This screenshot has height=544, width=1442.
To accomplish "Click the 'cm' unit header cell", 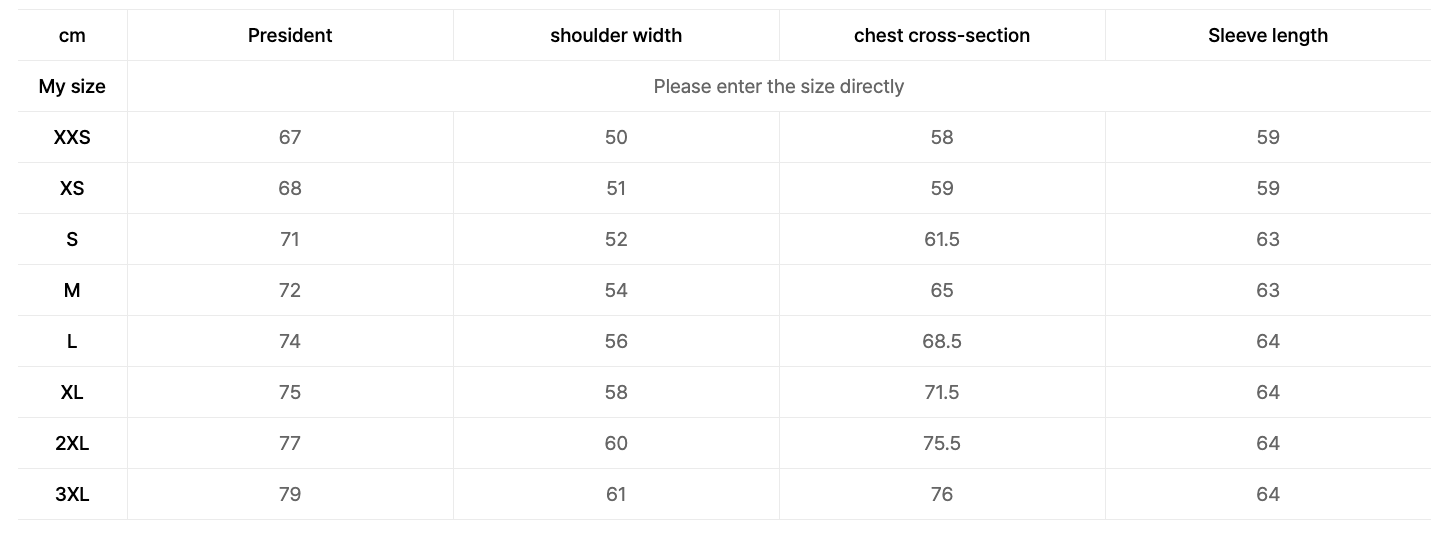I will click(x=72, y=36).
